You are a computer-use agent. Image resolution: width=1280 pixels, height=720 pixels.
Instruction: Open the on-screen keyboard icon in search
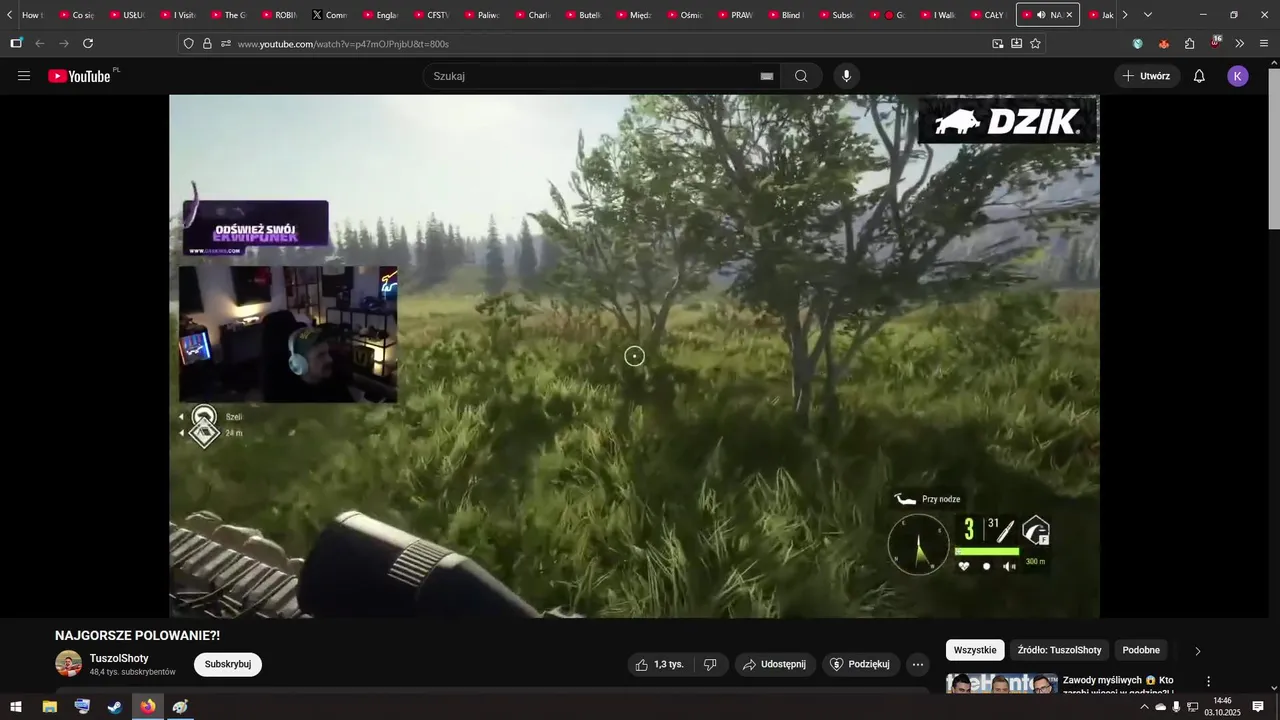click(767, 76)
